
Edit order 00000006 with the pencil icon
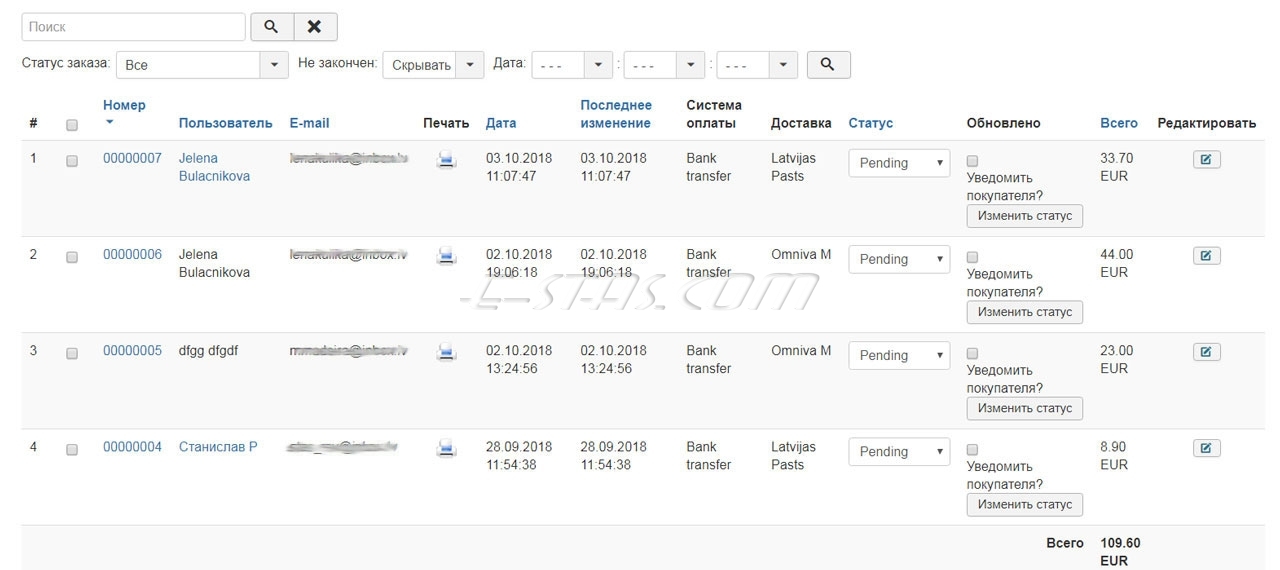(x=1206, y=255)
